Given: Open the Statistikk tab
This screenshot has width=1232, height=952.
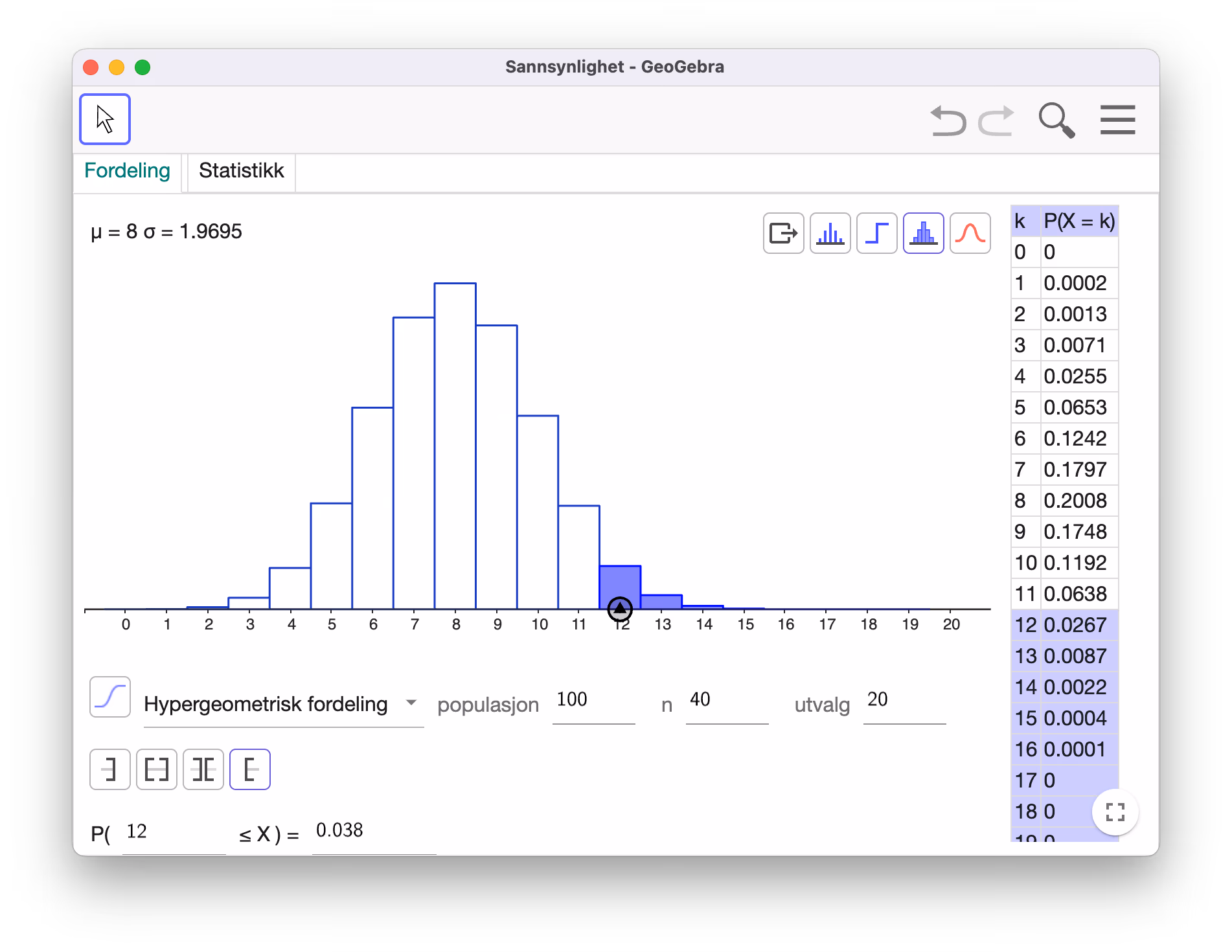Looking at the screenshot, I should [242, 171].
